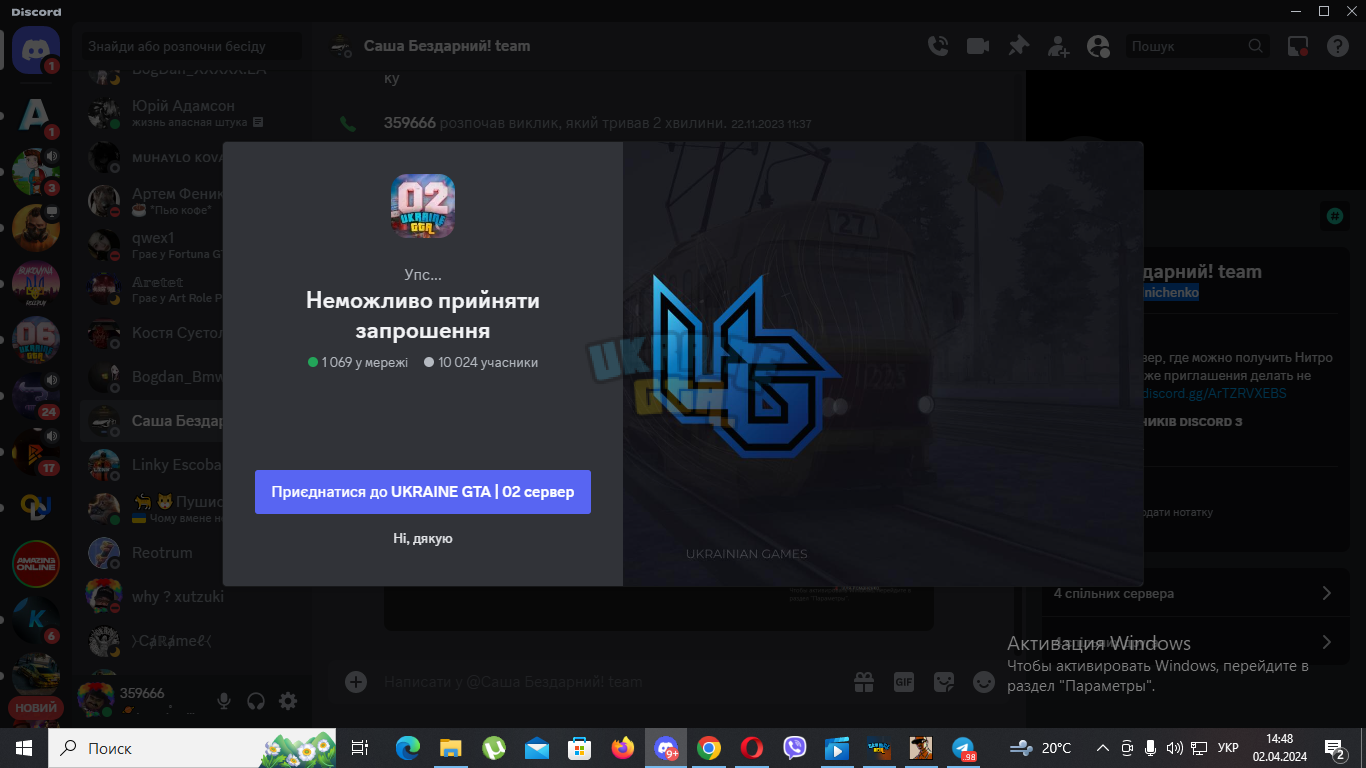This screenshot has height=768, width=1366.
Task: Select the Саша Бездар conversation row
Action: 194,421
